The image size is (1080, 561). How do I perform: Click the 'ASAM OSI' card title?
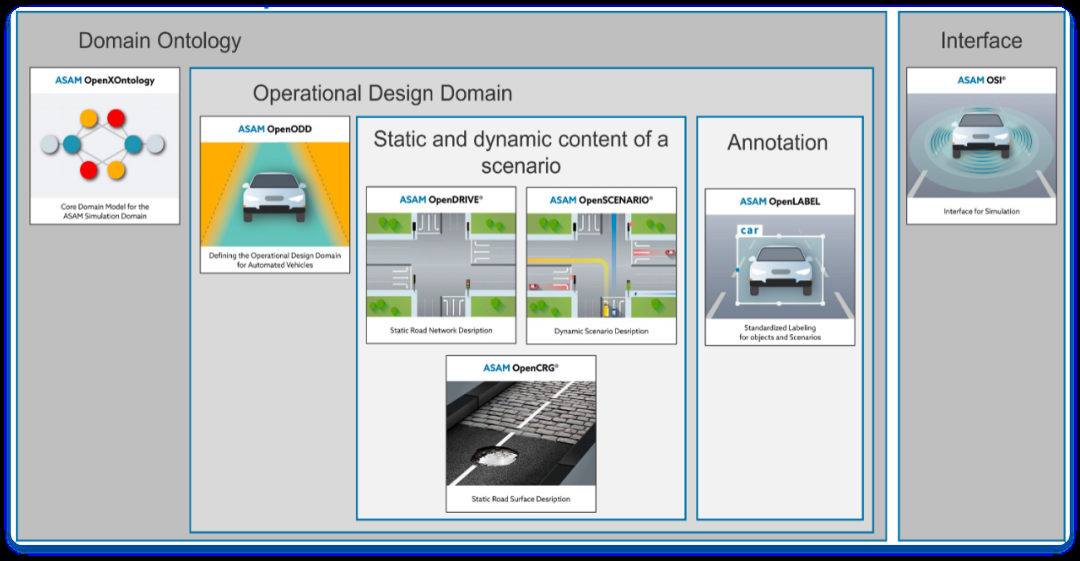(x=981, y=81)
